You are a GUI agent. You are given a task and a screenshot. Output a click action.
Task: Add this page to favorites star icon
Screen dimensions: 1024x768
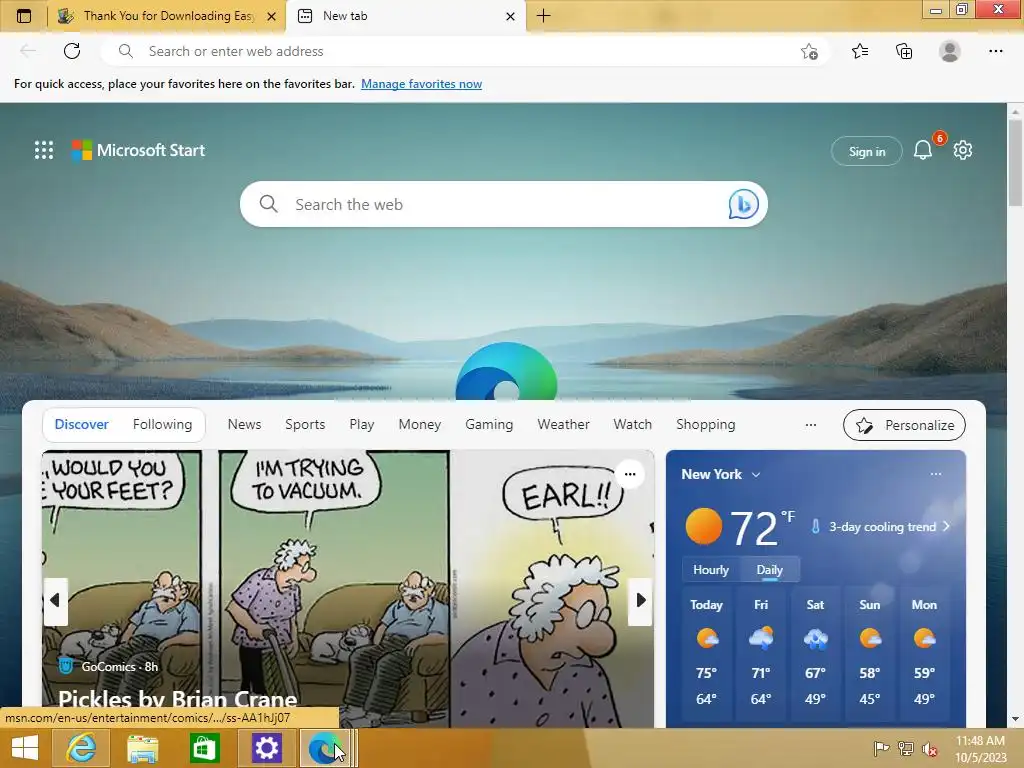(809, 51)
